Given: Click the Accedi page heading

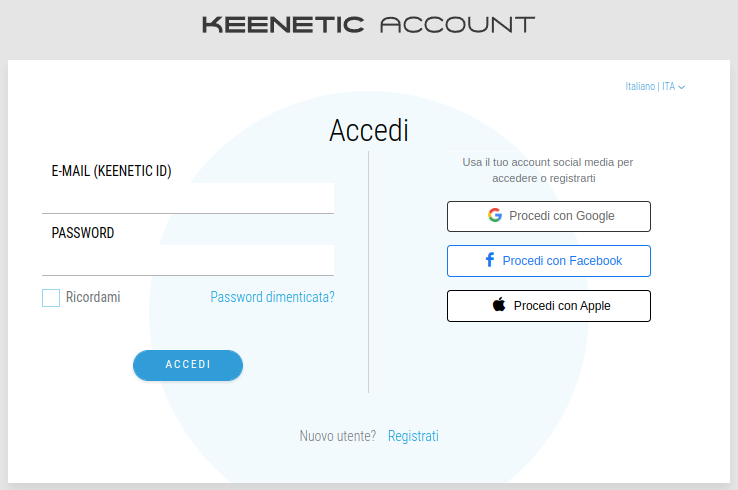Looking at the screenshot, I should click(369, 131).
